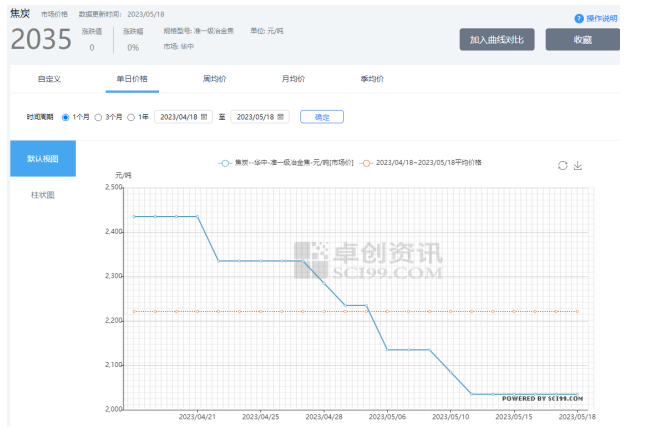The image size is (655, 448).
Task: Switch to the 周均价 tab
Action: pos(213,78)
